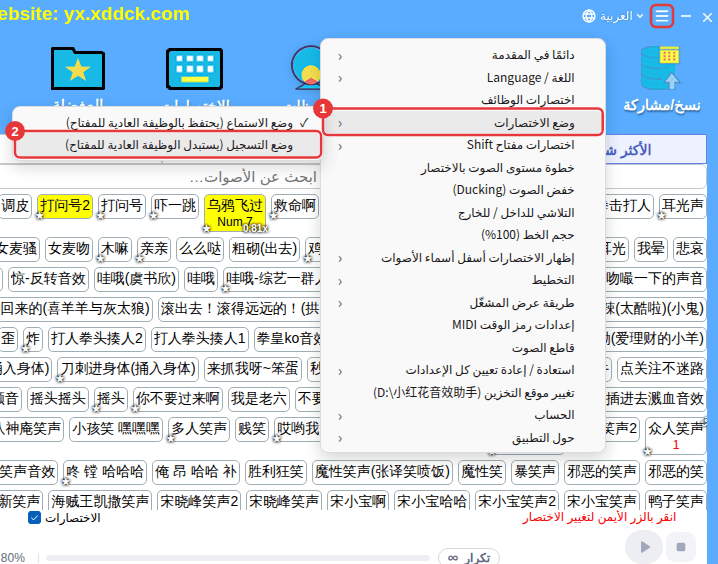Image resolution: width=718 pixels, height=564 pixels.
Task: Select وضع الاستماع listening mode option
Action: tap(168, 123)
